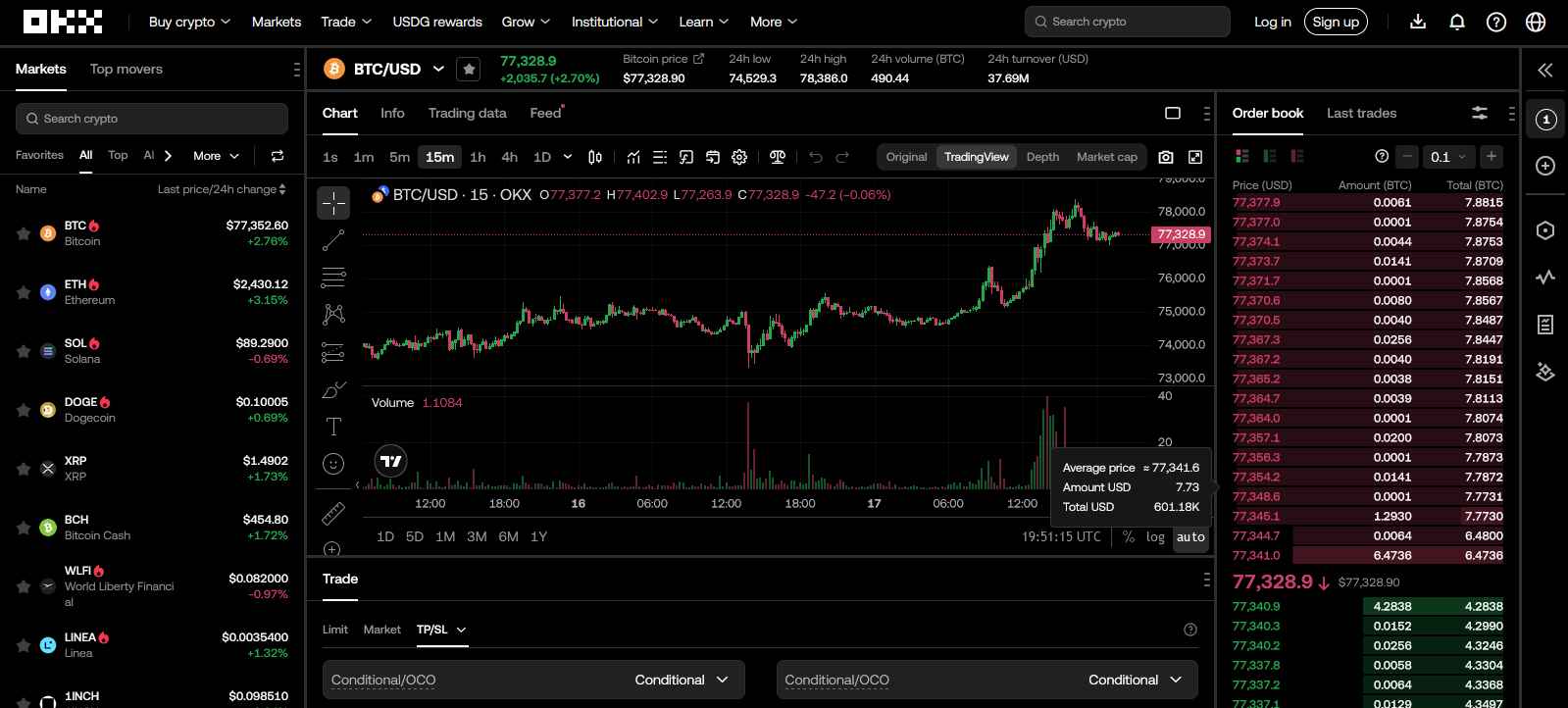
Task: Open Feed tab
Action: coord(545,113)
